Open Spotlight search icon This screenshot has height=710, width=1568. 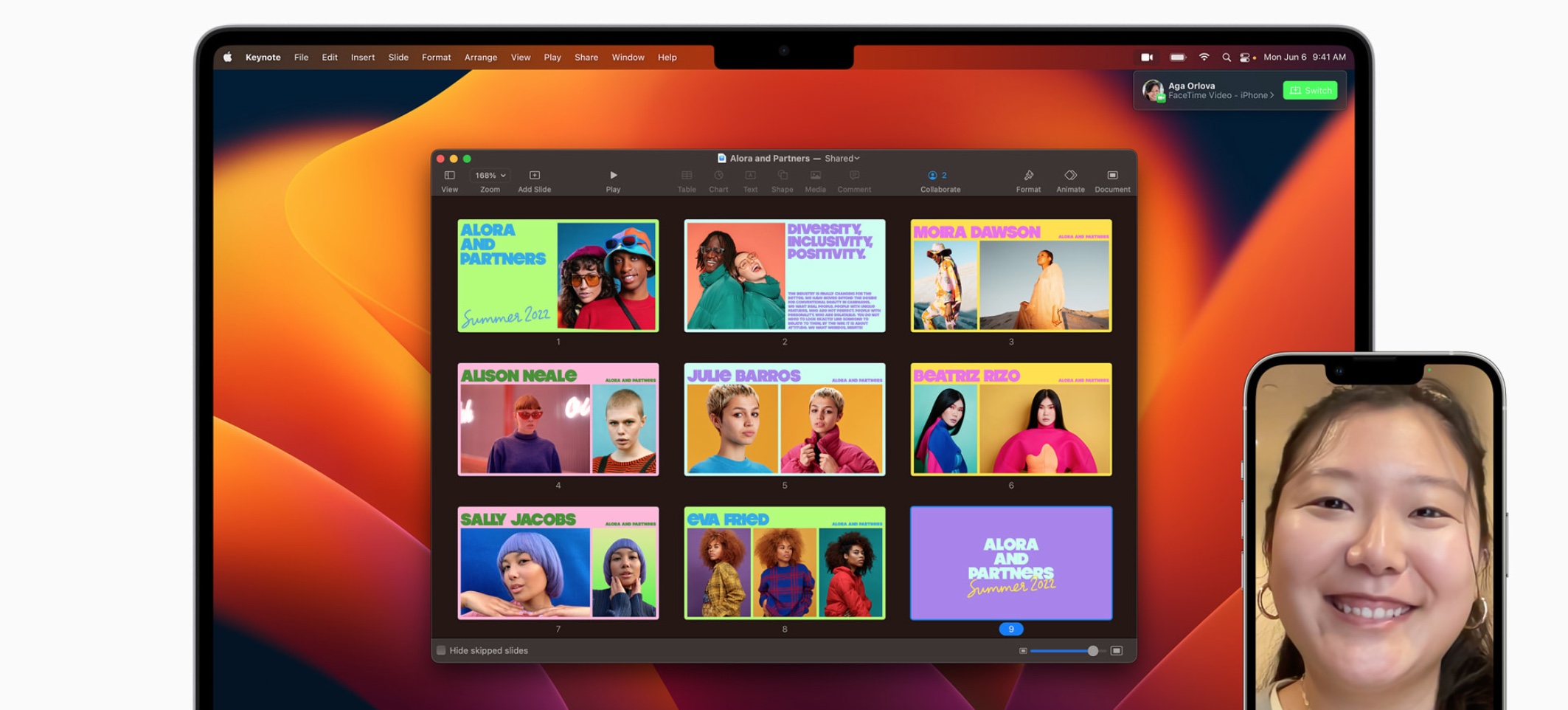1226,57
